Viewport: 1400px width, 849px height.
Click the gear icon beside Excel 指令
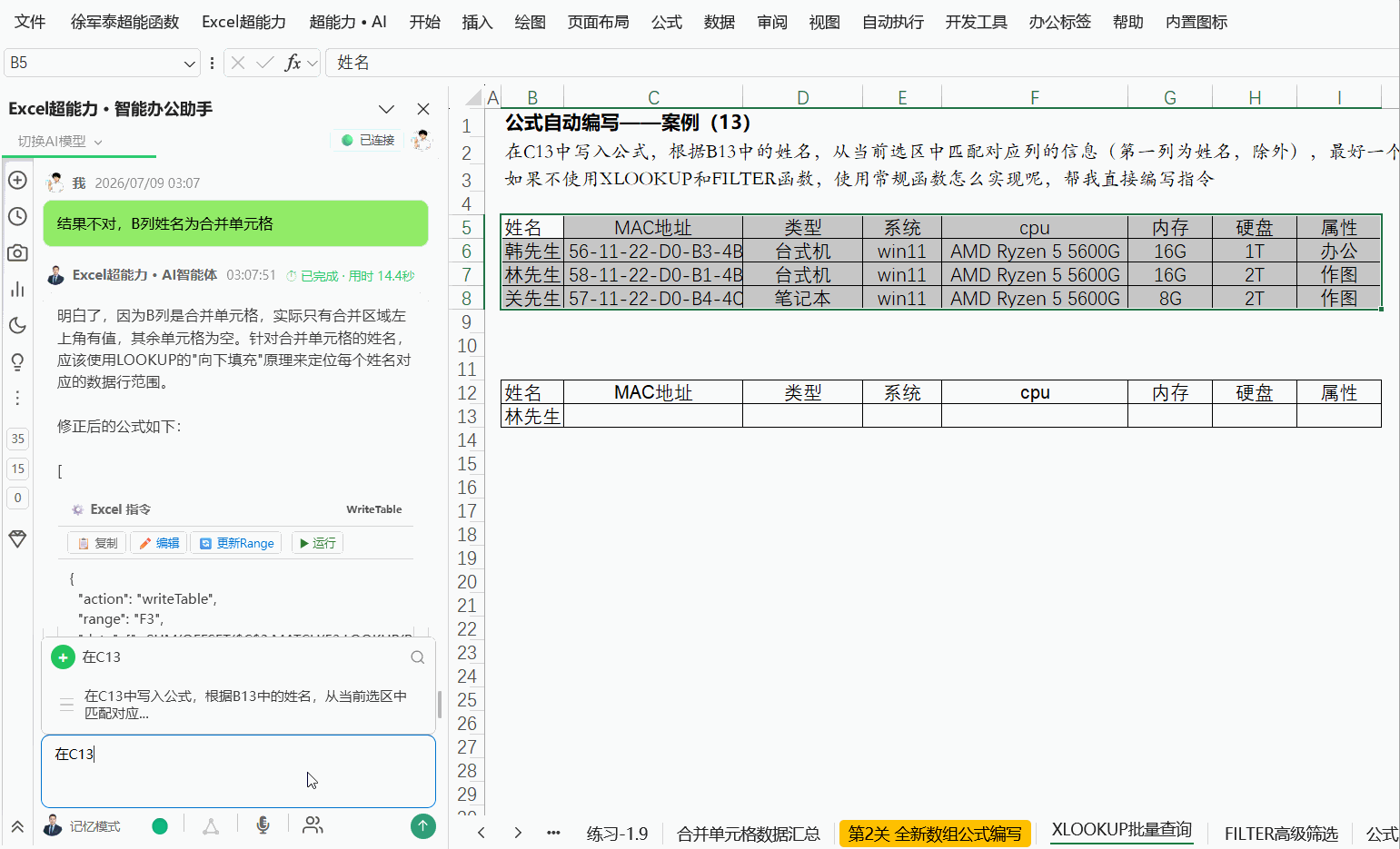(x=77, y=509)
